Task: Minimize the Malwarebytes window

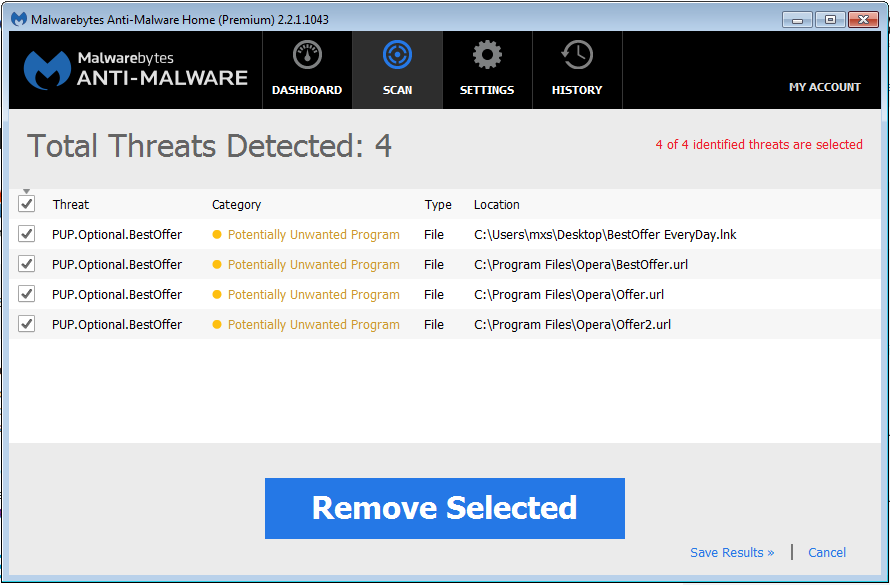Action: click(x=797, y=20)
